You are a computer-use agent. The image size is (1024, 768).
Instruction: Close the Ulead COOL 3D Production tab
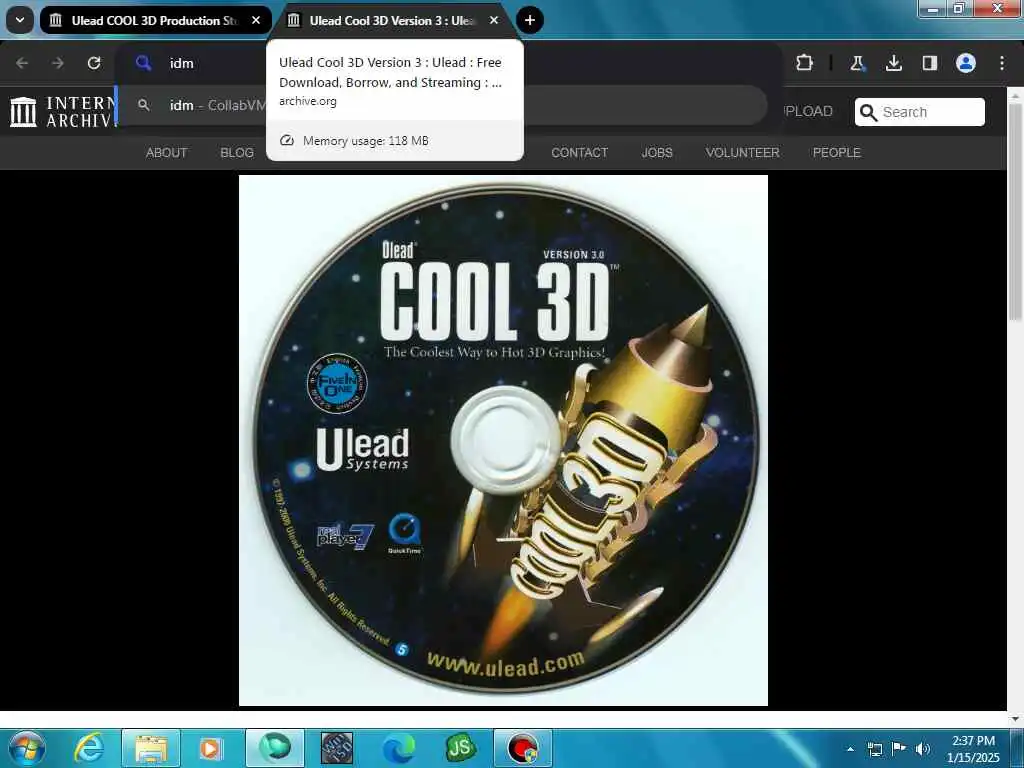click(256, 20)
